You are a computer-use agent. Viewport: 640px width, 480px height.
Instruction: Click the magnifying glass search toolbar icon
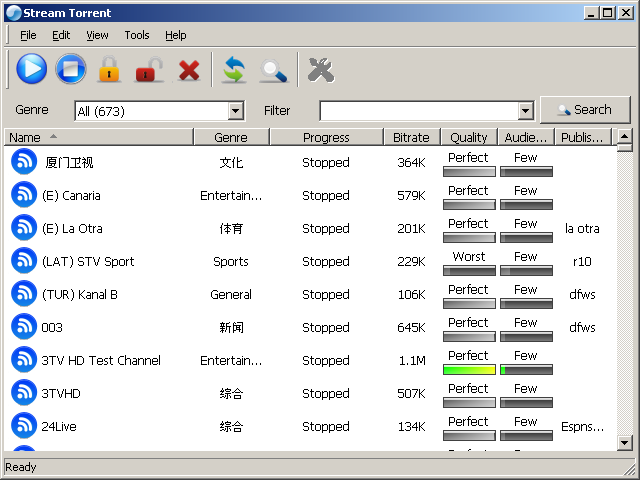click(x=273, y=70)
